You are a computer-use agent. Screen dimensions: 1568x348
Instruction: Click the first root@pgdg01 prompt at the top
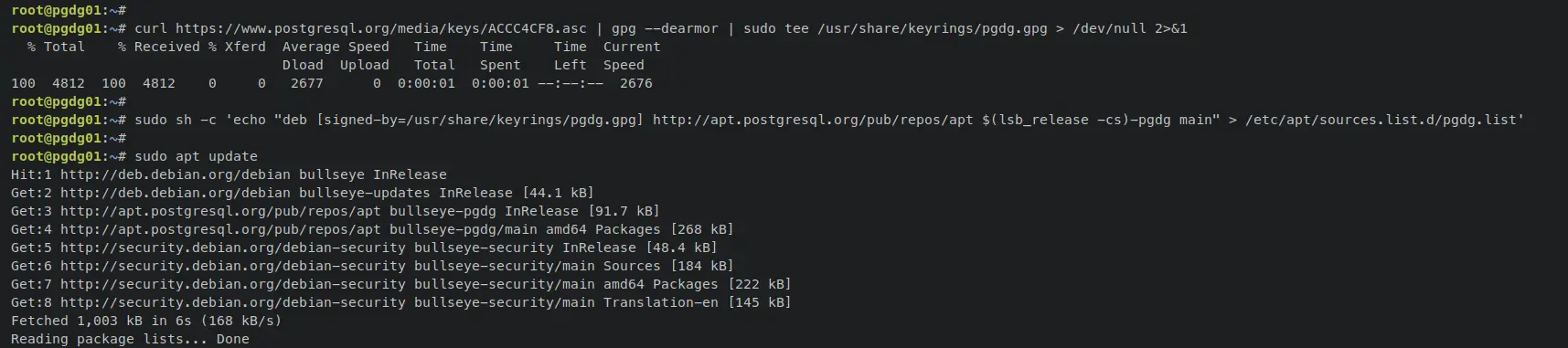[x=69, y=10]
